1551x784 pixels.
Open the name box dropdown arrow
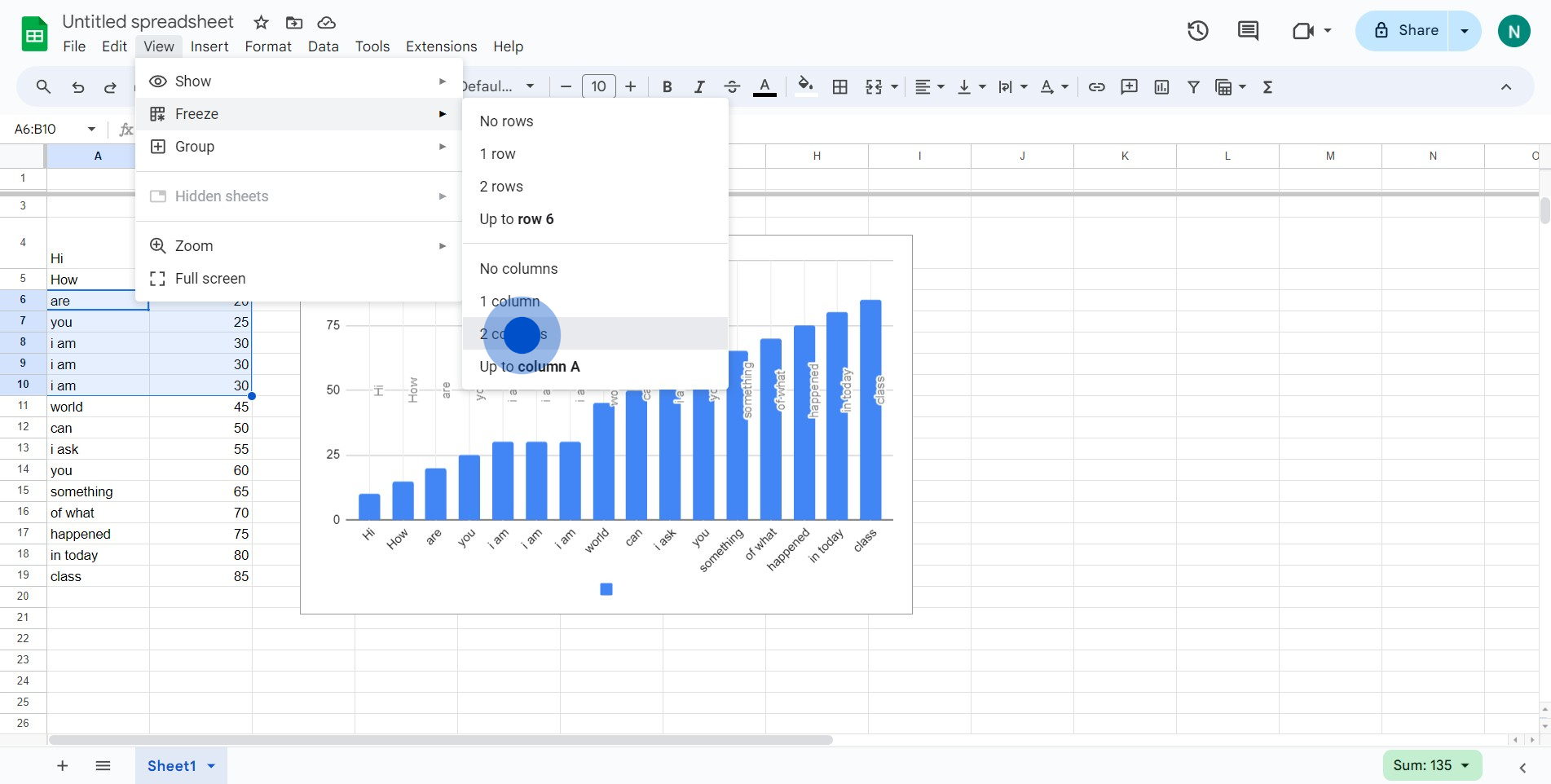pos(91,129)
